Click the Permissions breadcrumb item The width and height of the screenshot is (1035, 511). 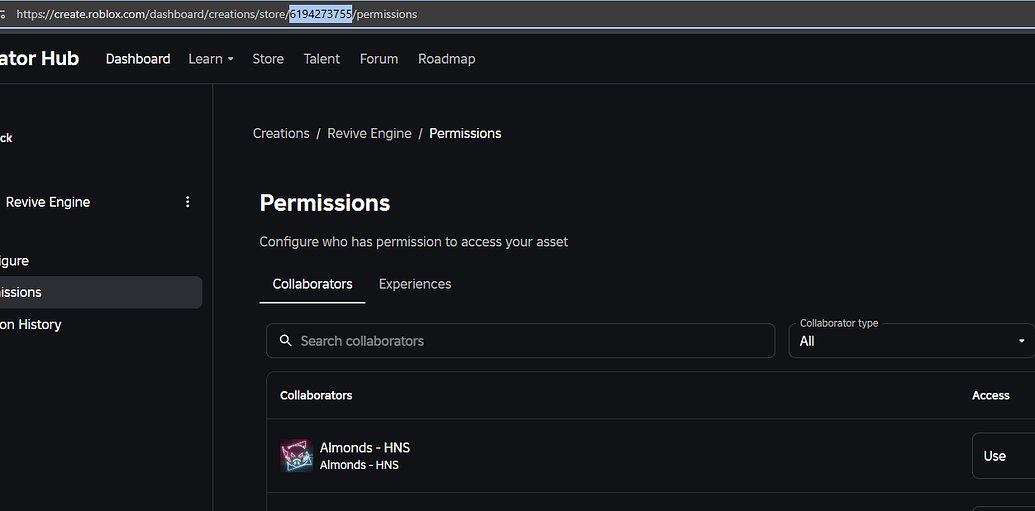(x=465, y=133)
